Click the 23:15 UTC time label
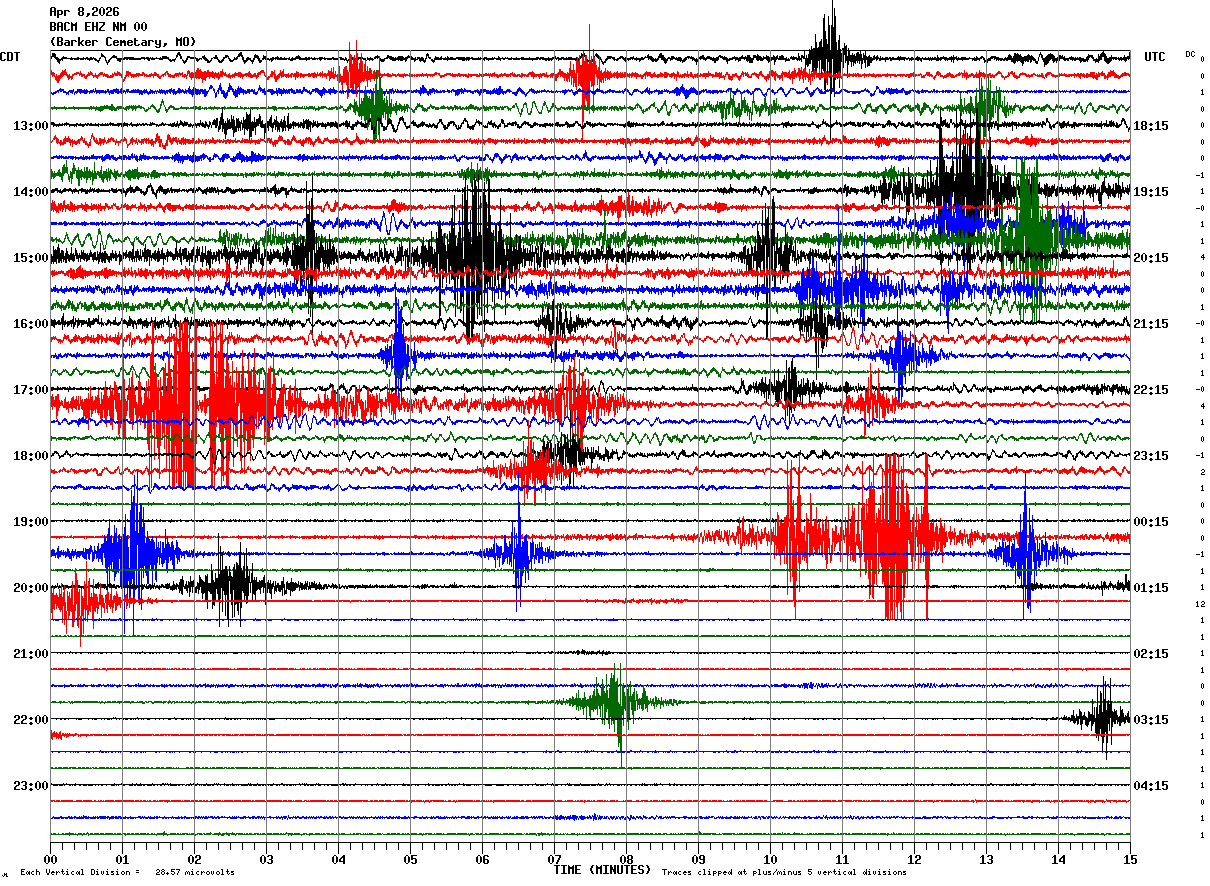Screen dimensions: 1210x886 [1151, 456]
